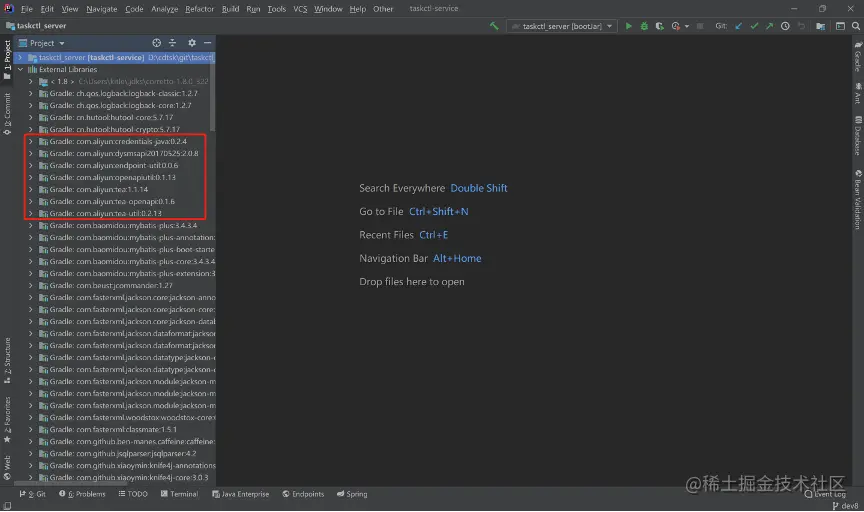Open the Refactor menu
This screenshot has height=512, width=864.
click(199, 9)
